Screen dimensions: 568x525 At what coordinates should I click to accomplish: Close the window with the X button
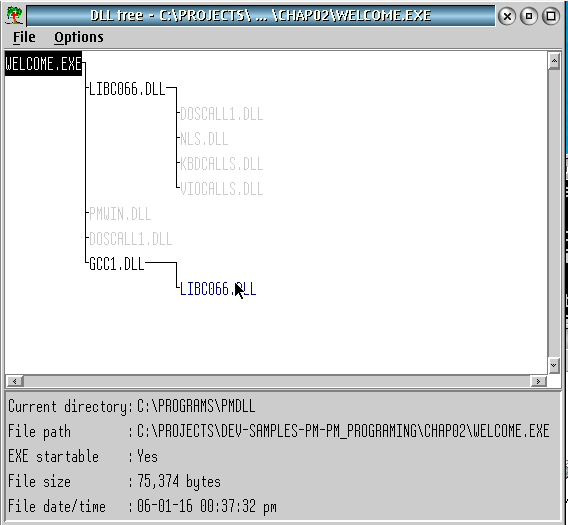point(507,16)
